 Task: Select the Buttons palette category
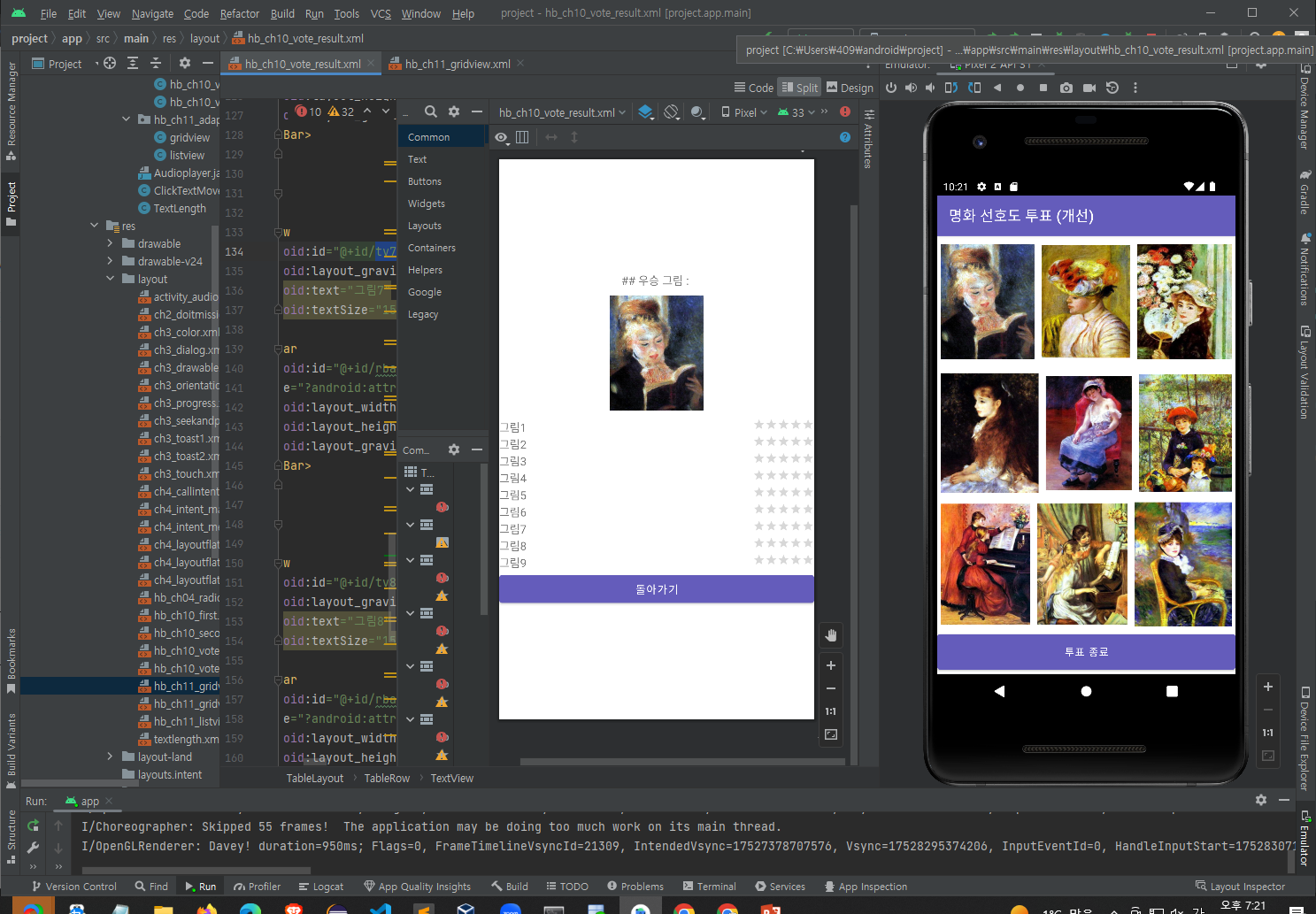(x=425, y=181)
